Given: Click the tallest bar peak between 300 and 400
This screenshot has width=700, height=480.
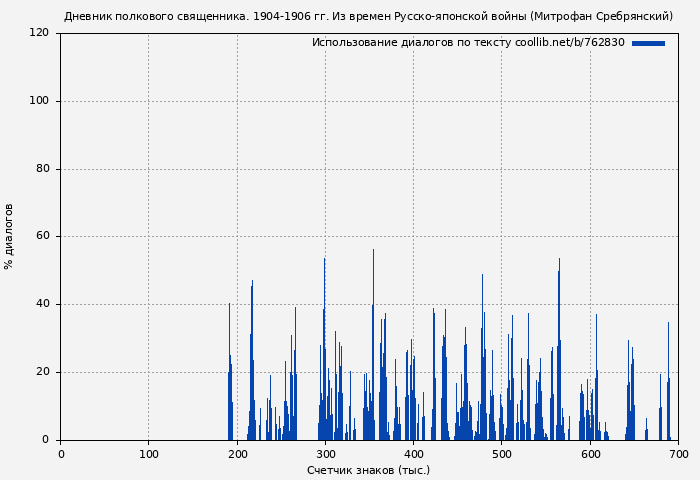Looking at the screenshot, I should click(x=373, y=252).
